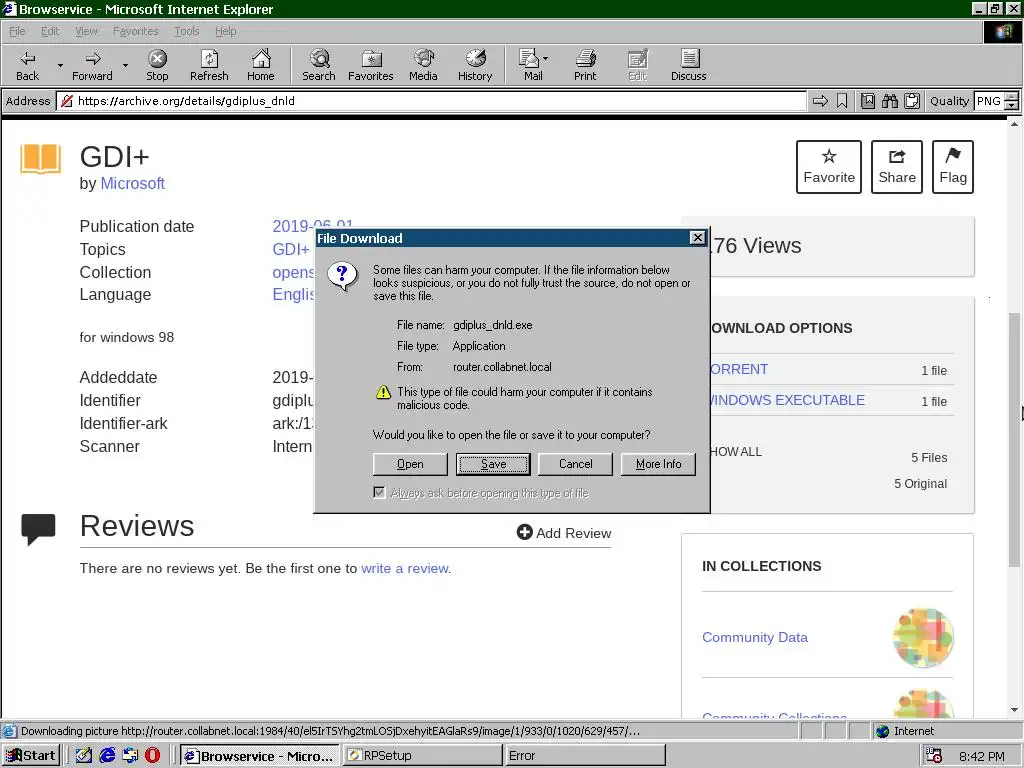This screenshot has width=1024, height=768.
Task: Go to the Home page icon
Action: pos(261,65)
